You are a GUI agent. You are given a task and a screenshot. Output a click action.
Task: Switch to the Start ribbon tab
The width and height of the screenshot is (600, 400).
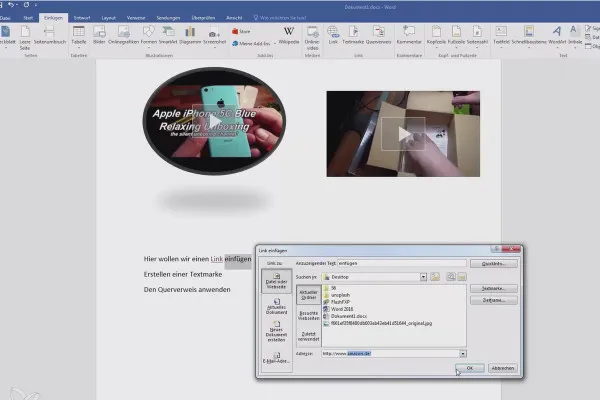28,18
